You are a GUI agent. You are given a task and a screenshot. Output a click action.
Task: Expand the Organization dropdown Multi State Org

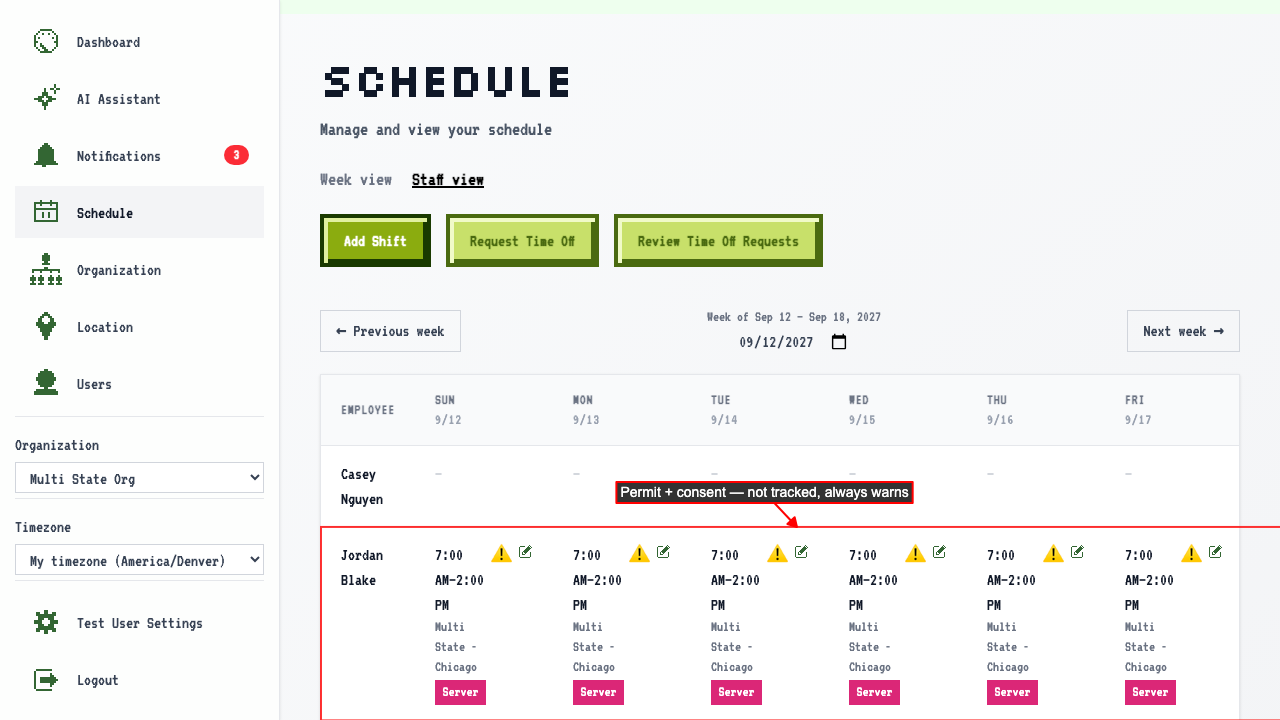coord(139,478)
